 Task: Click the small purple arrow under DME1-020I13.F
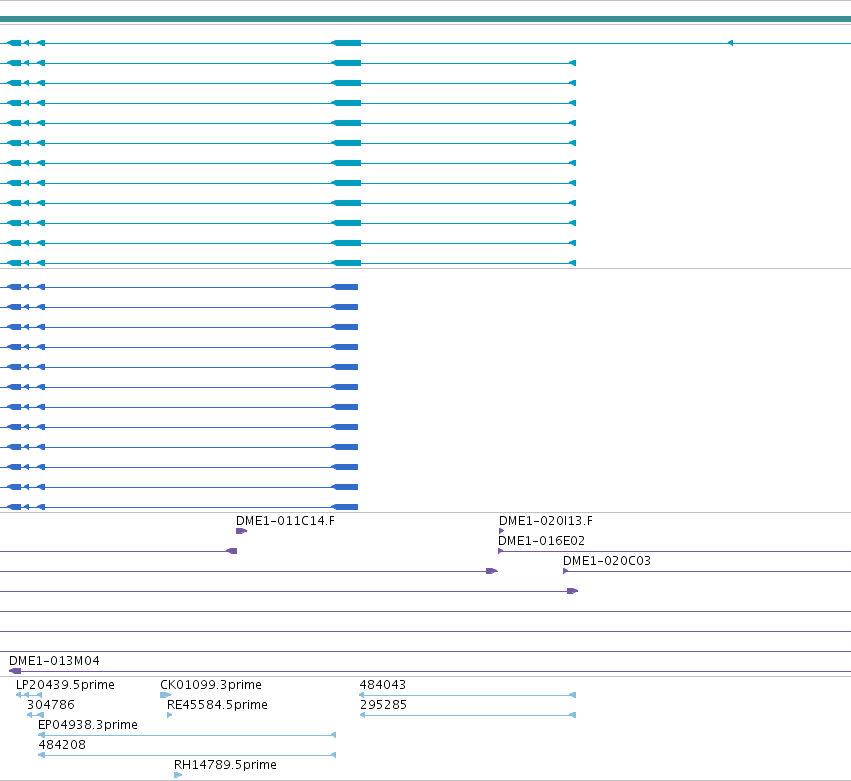click(x=501, y=531)
